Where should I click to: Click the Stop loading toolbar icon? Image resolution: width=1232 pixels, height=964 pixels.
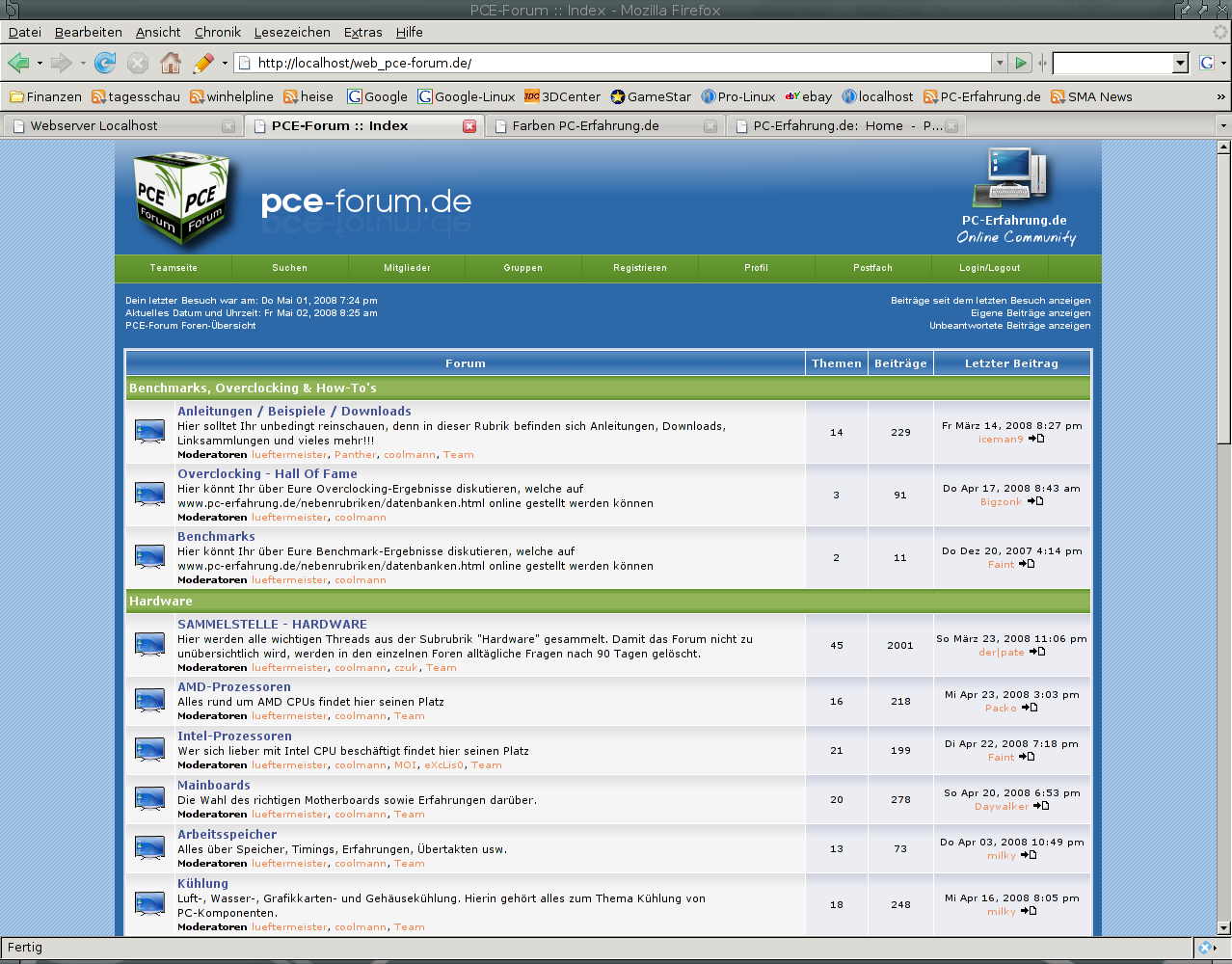[x=138, y=64]
